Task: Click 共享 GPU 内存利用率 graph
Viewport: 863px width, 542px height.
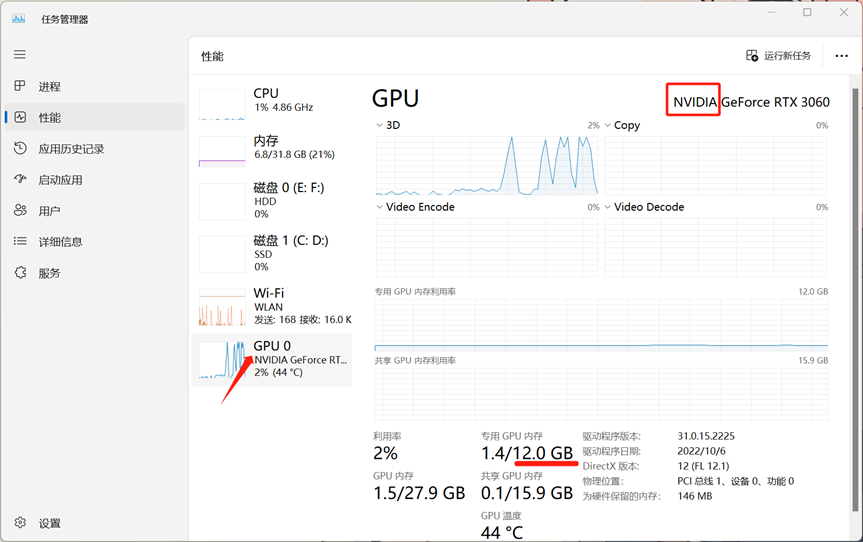Action: [x=601, y=395]
